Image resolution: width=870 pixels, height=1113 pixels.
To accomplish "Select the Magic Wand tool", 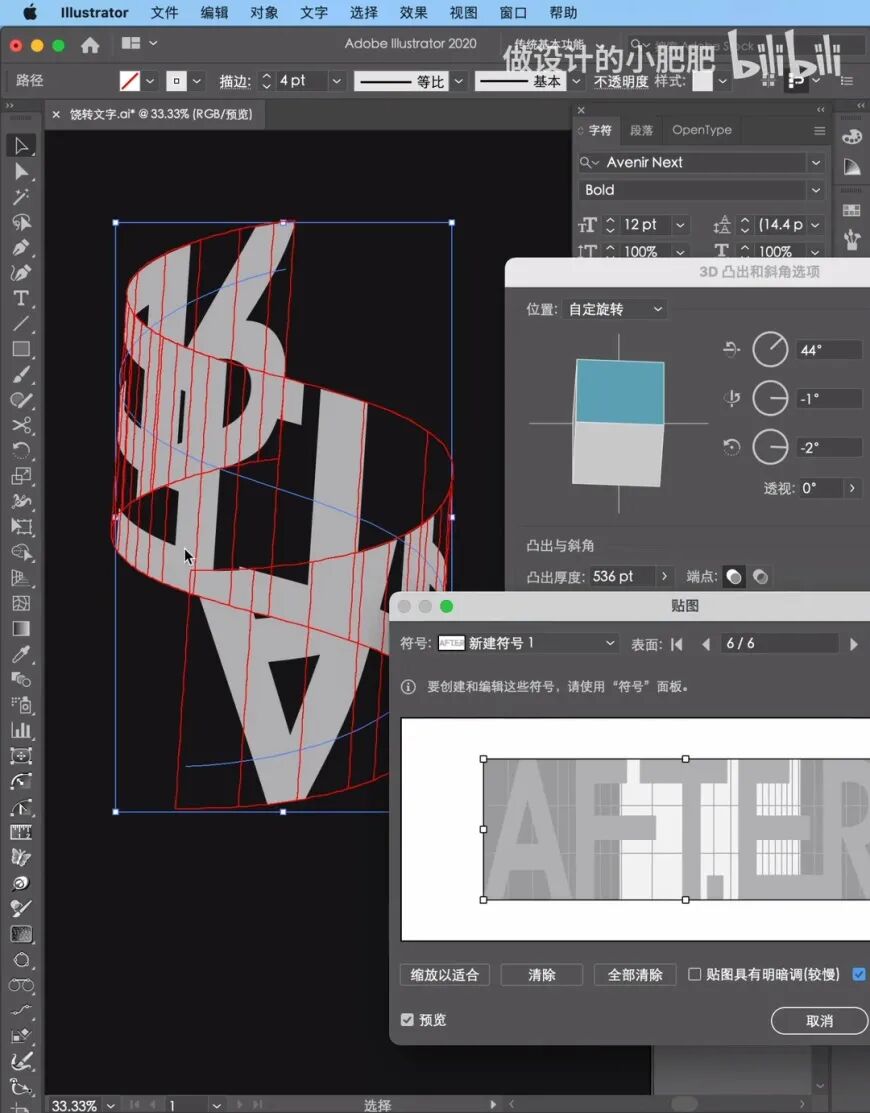I will (x=21, y=197).
